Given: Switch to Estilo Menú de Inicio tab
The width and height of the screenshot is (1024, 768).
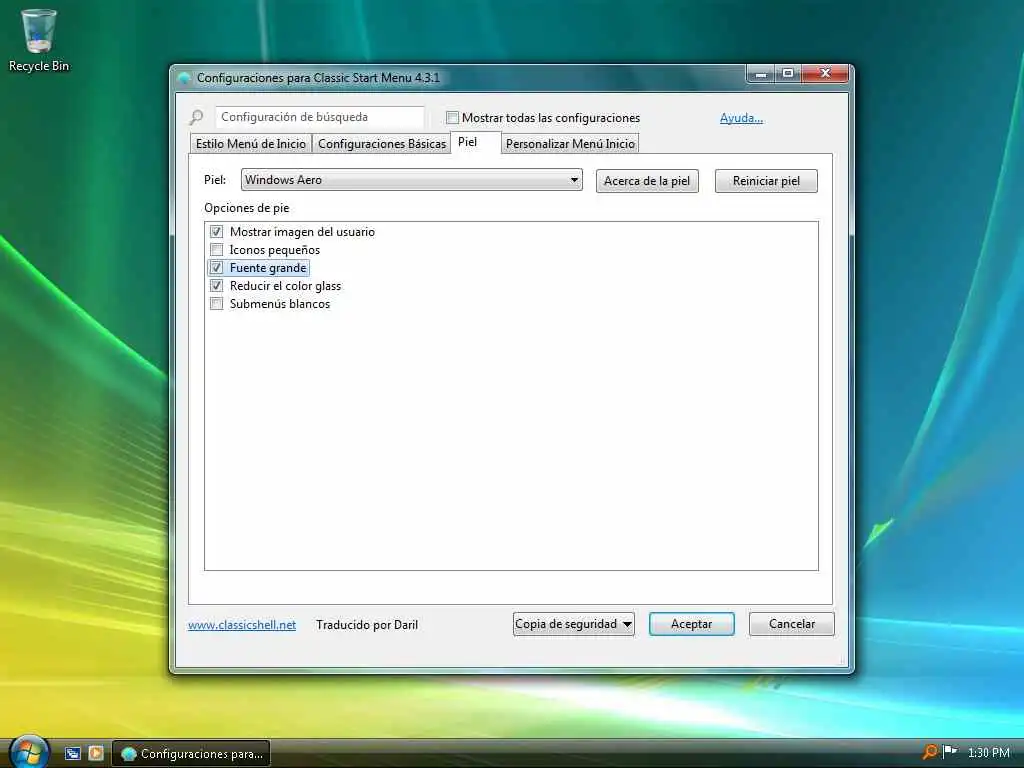Looking at the screenshot, I should click(x=251, y=144).
